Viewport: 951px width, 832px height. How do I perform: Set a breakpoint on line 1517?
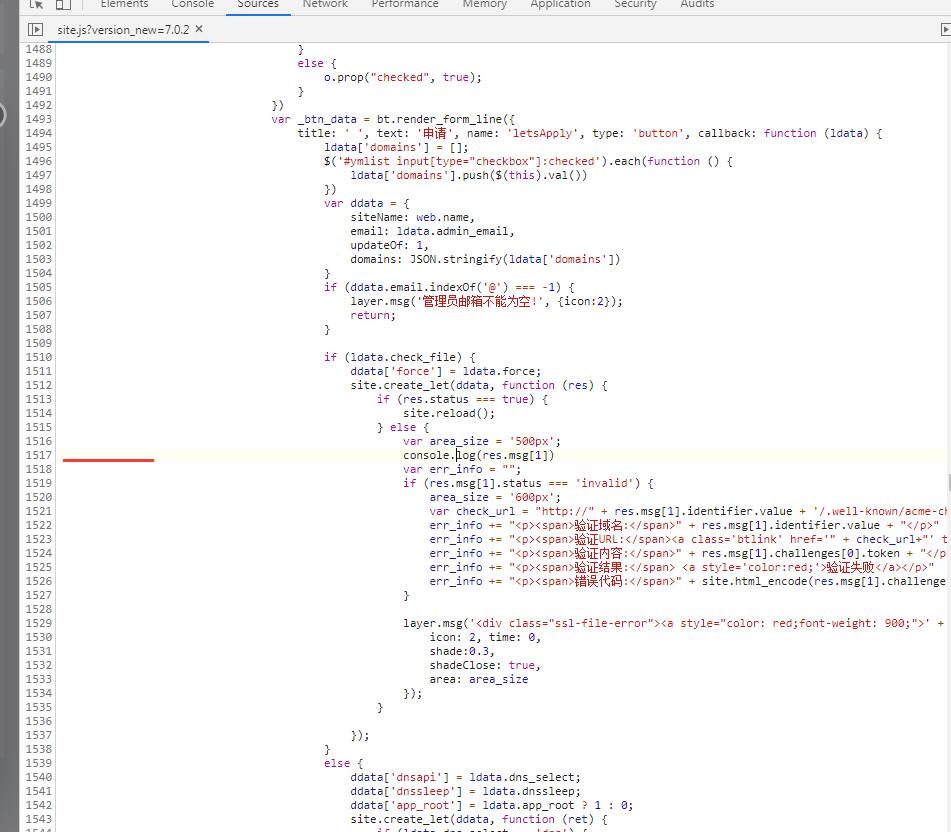tap(39, 455)
